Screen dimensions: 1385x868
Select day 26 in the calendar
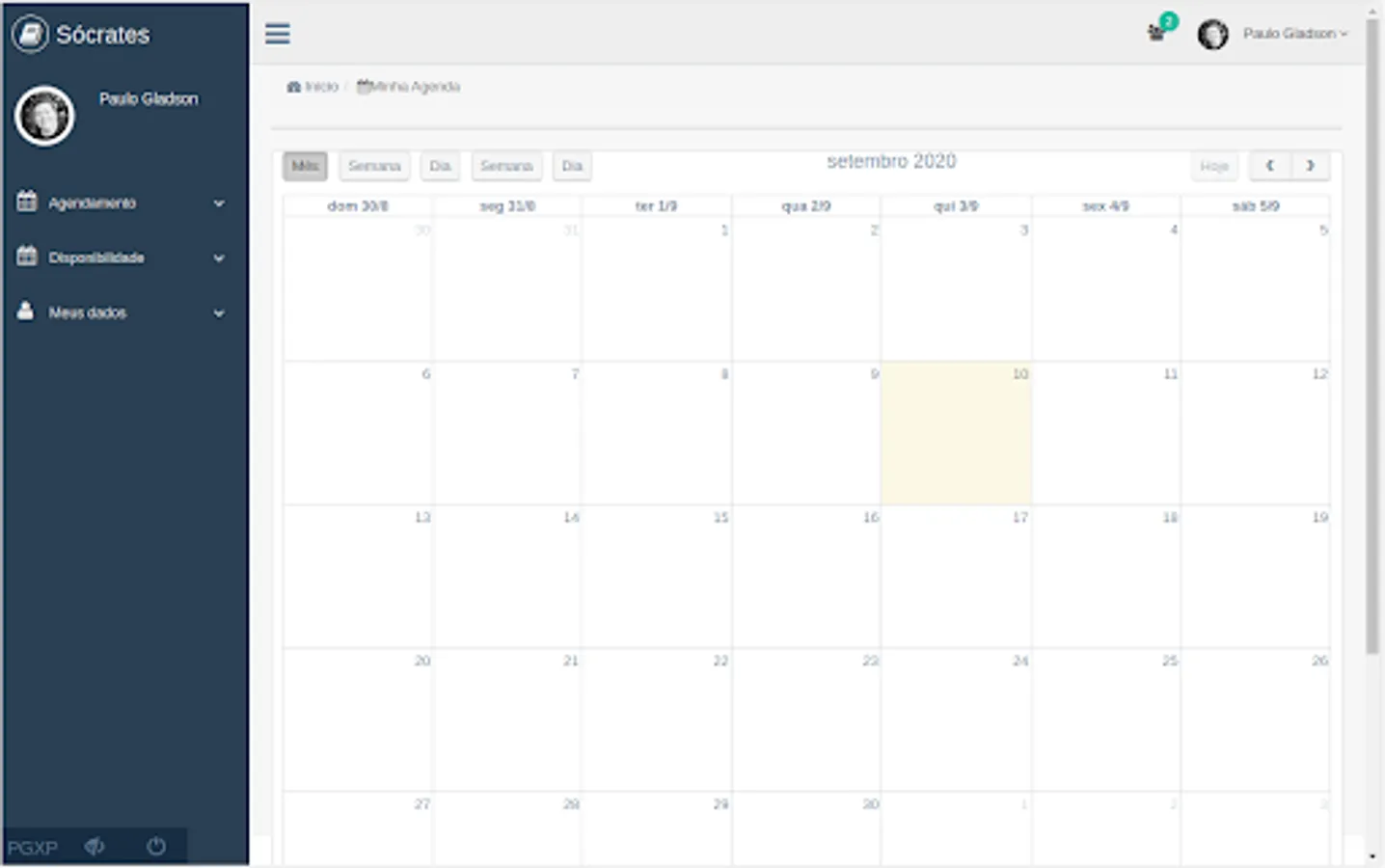[x=1256, y=720]
